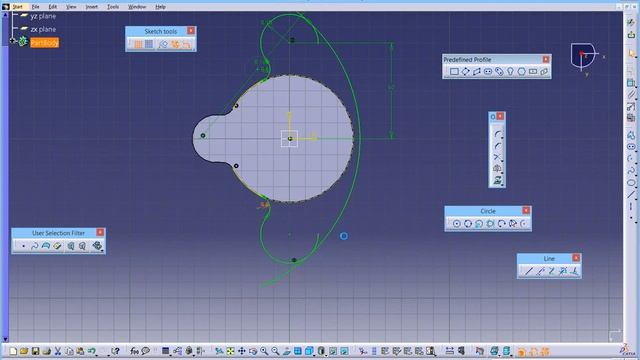The height and width of the screenshot is (360, 640).
Task: Select the Corner tool in floating toolbar
Action: (498, 134)
